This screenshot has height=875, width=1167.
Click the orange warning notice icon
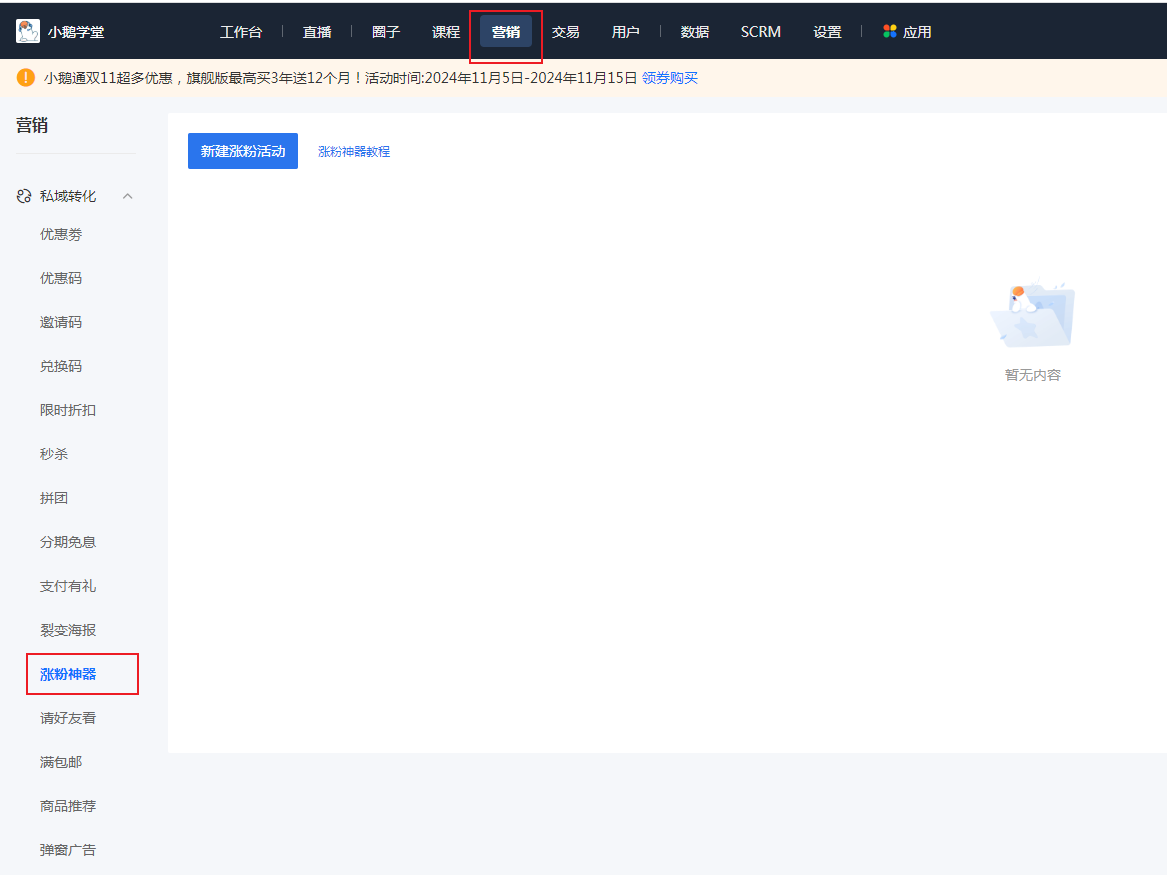point(26,78)
